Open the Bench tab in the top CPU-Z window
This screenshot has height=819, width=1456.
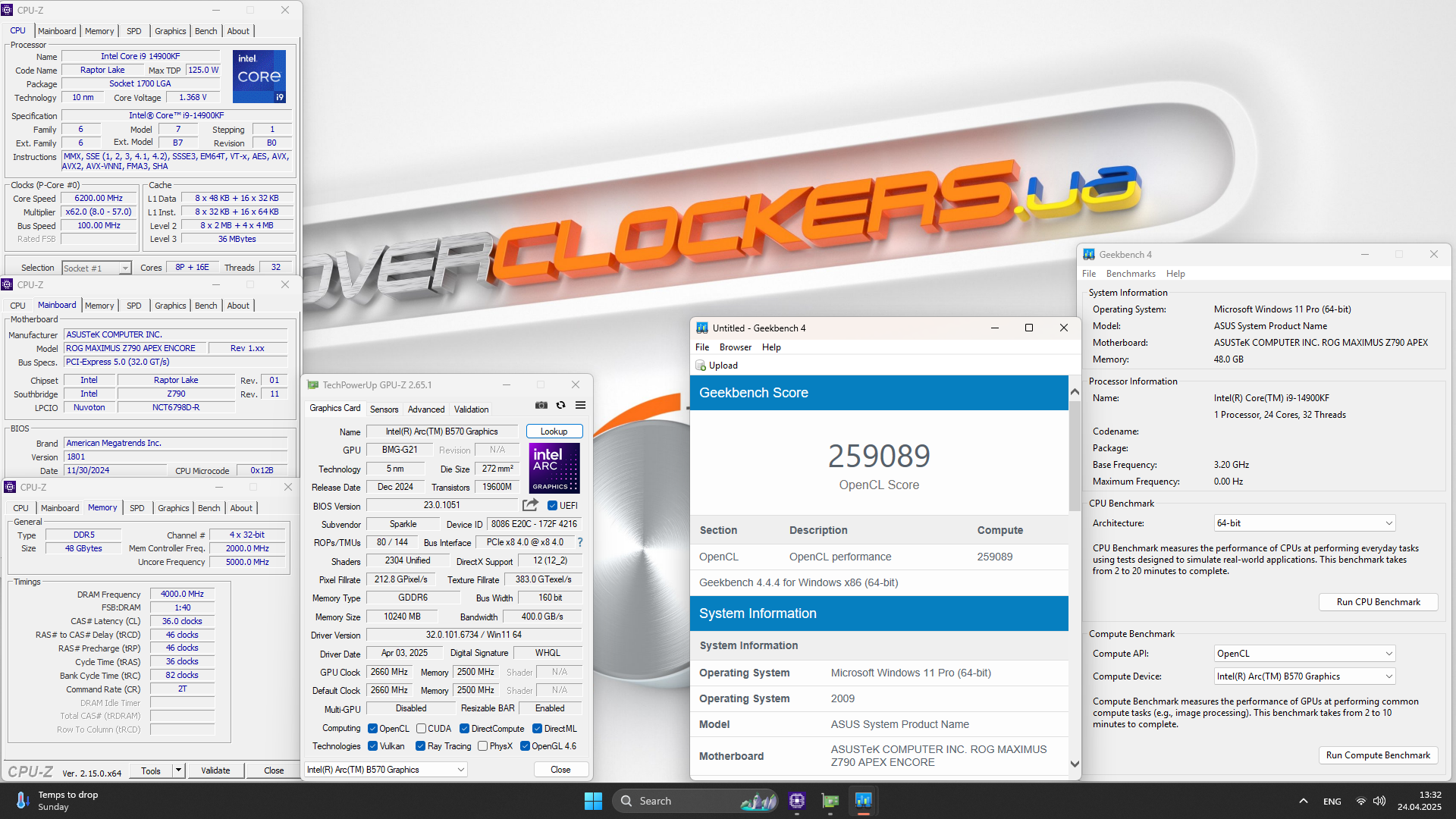click(x=206, y=31)
